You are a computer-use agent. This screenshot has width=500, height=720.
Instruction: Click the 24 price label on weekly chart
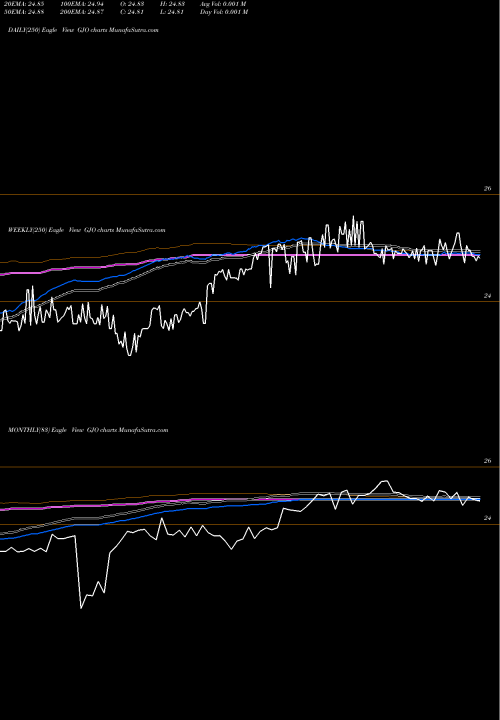pyautogui.click(x=488, y=296)
